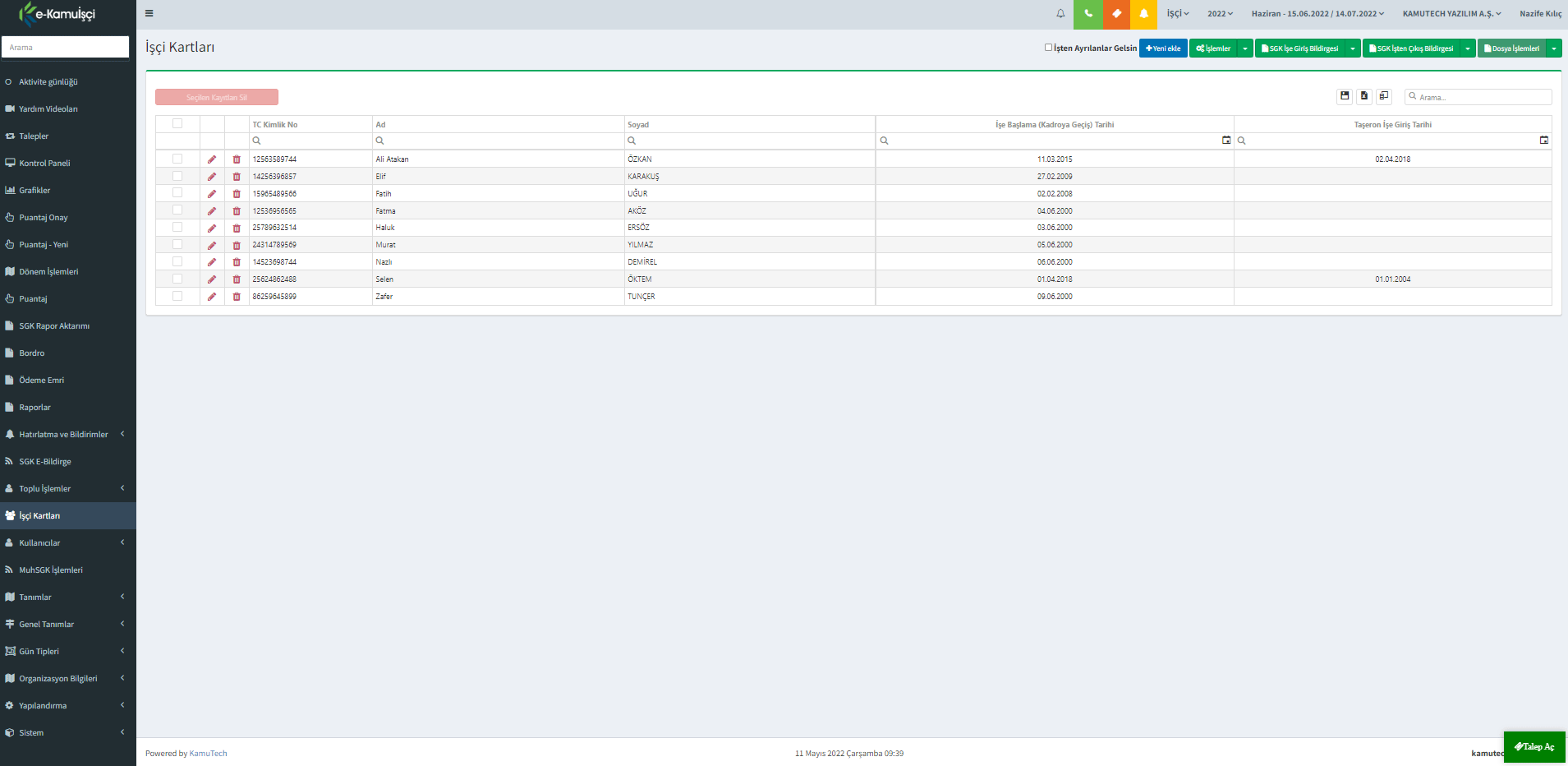
Task: Click SGK İşe Giriş Bildirgesi button
Action: click(x=1300, y=48)
